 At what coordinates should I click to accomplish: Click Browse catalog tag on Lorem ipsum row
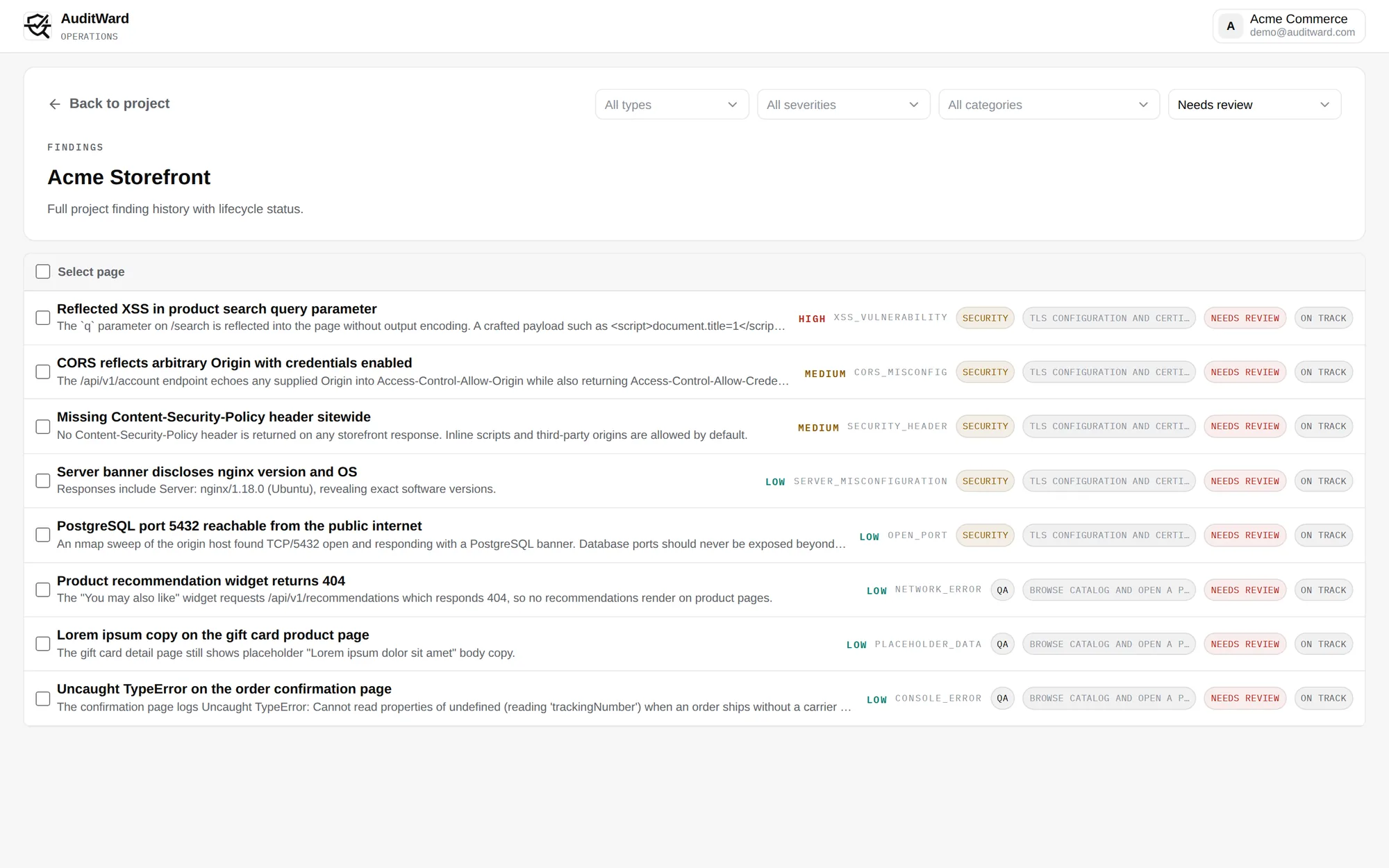[x=1109, y=644]
